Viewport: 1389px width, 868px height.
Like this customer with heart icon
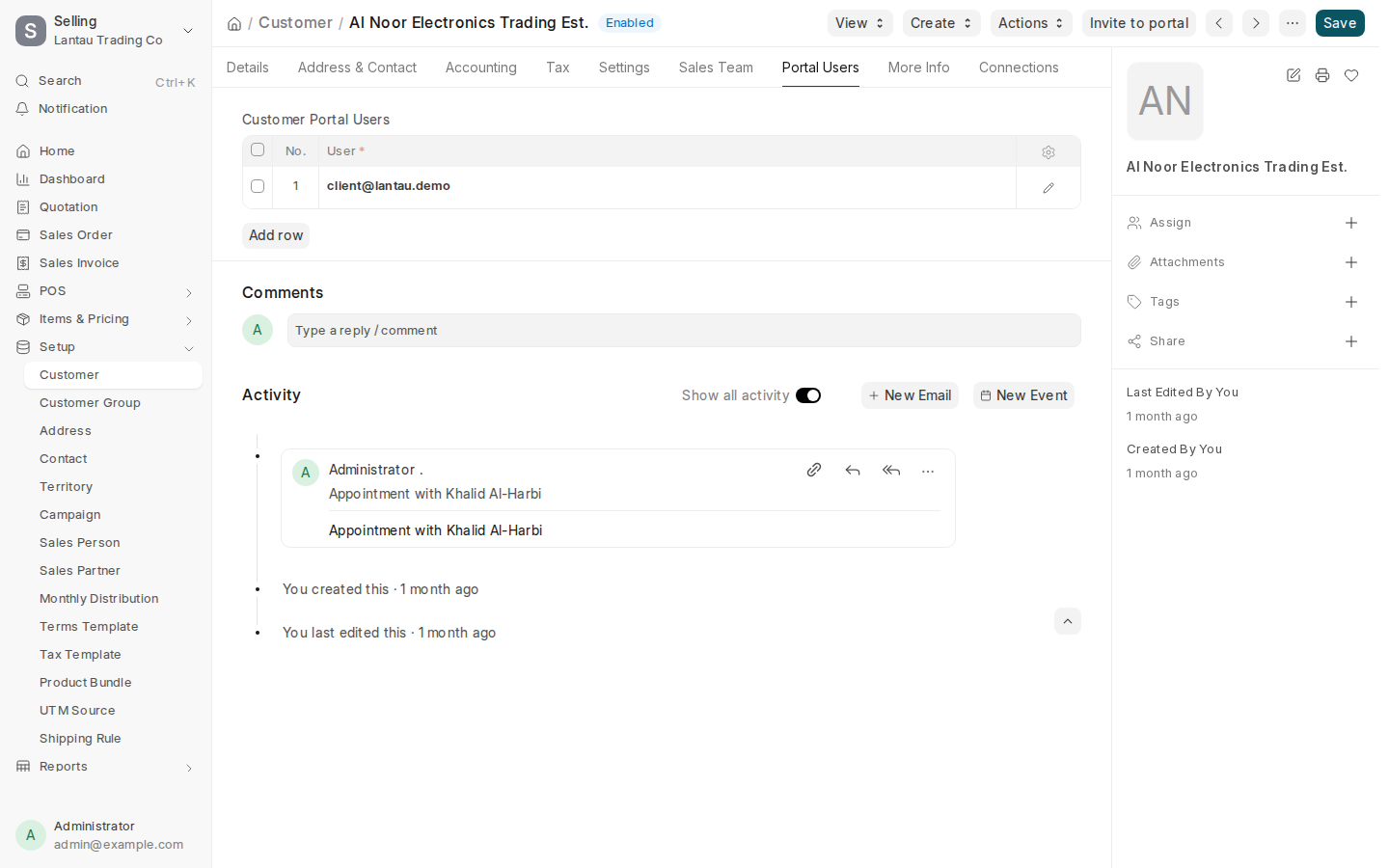coord(1351,75)
